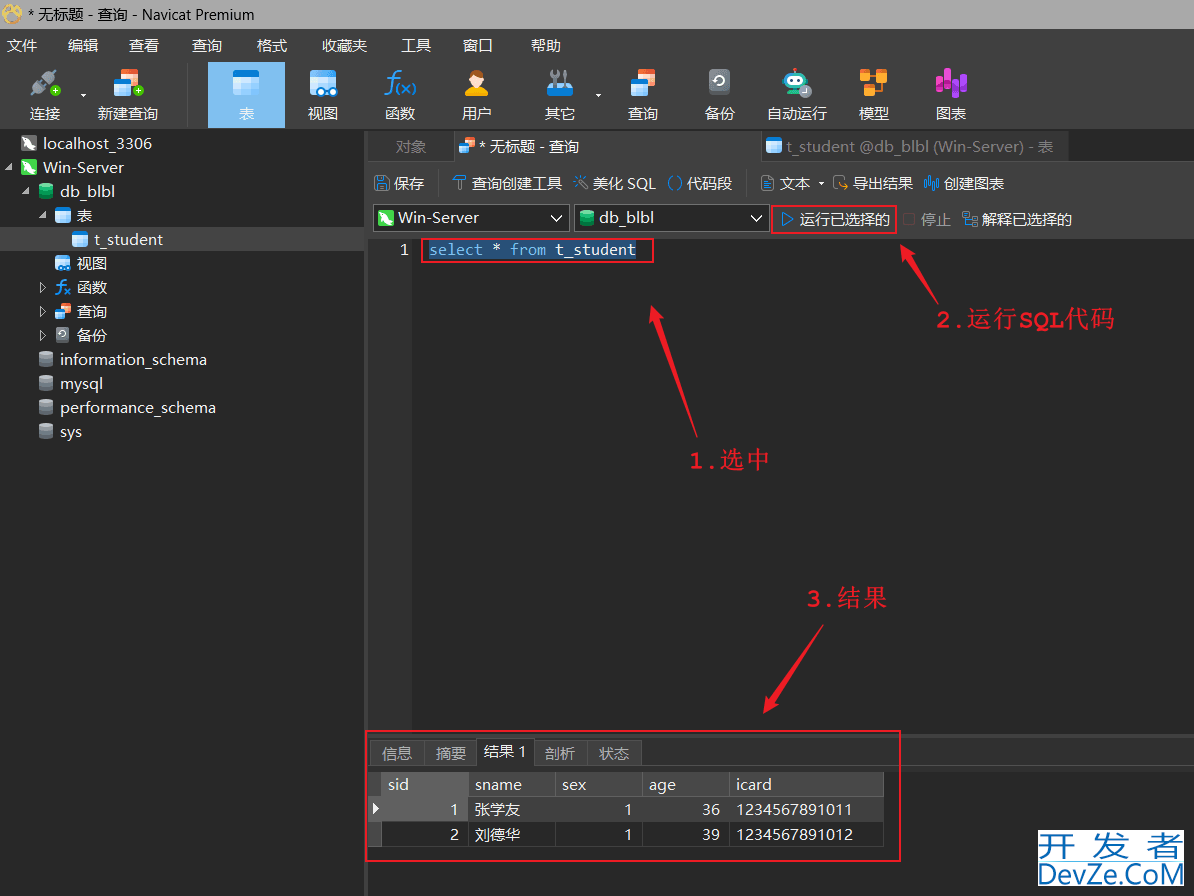Image resolution: width=1194 pixels, height=896 pixels.
Task: Open the 收藏夹 menu
Action: [344, 46]
